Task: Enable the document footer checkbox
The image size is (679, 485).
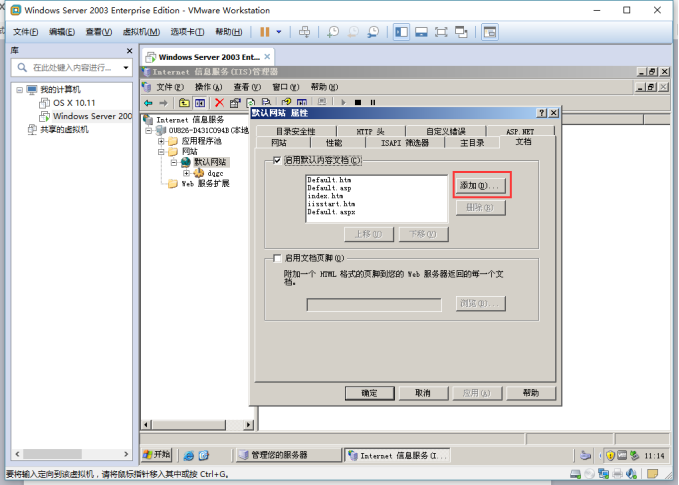Action: (x=278, y=258)
